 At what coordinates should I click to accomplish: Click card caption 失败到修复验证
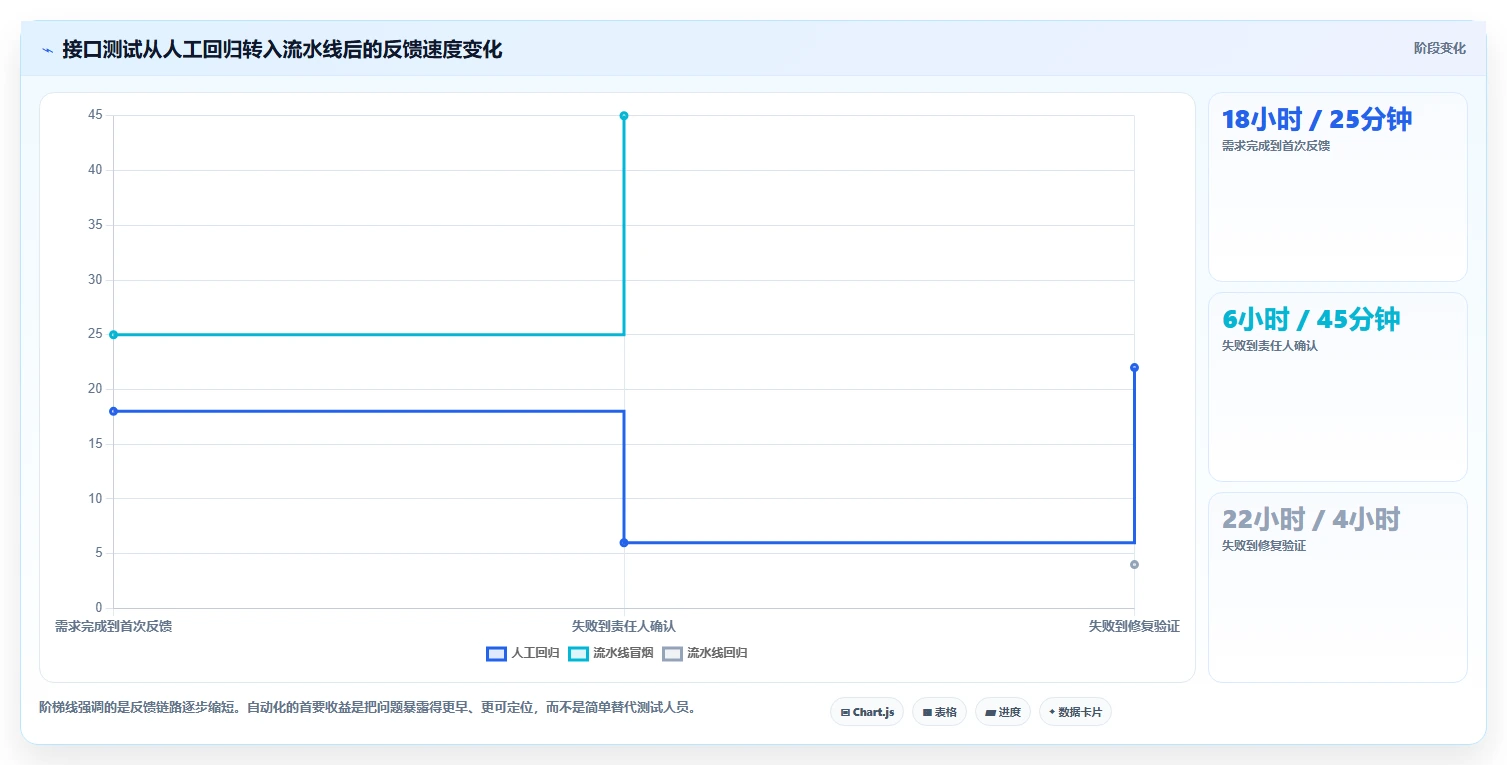pyautogui.click(x=1264, y=545)
